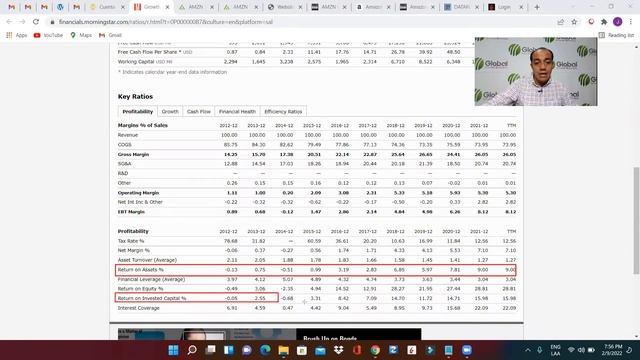The image size is (640, 360).
Task: Click the Asset Turnover (Average) row label
Action: 147,260
